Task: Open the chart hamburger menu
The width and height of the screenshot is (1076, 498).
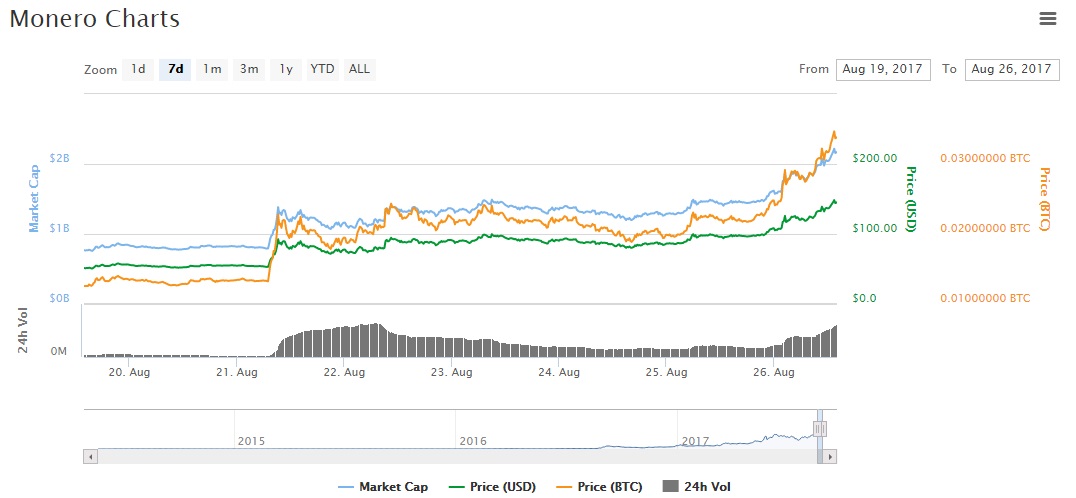Action: pyautogui.click(x=1047, y=19)
